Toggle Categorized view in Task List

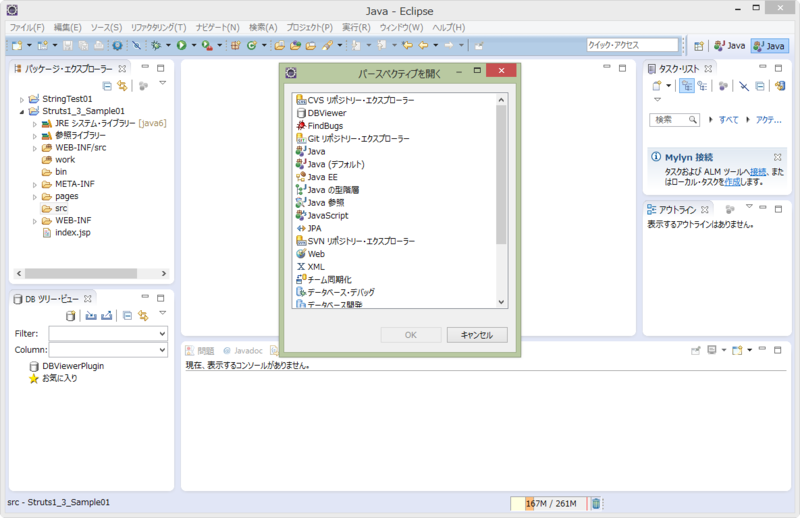click(687, 86)
